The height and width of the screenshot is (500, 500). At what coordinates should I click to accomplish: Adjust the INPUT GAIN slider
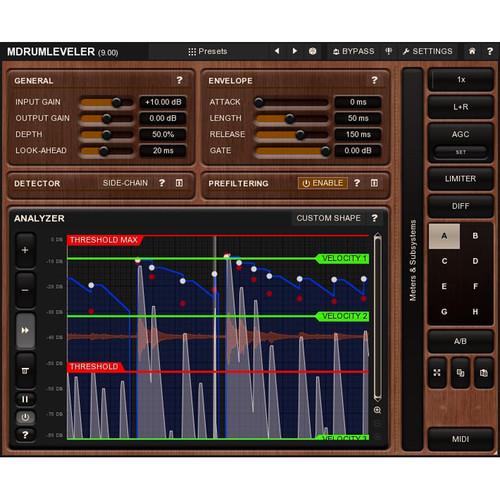[106, 102]
